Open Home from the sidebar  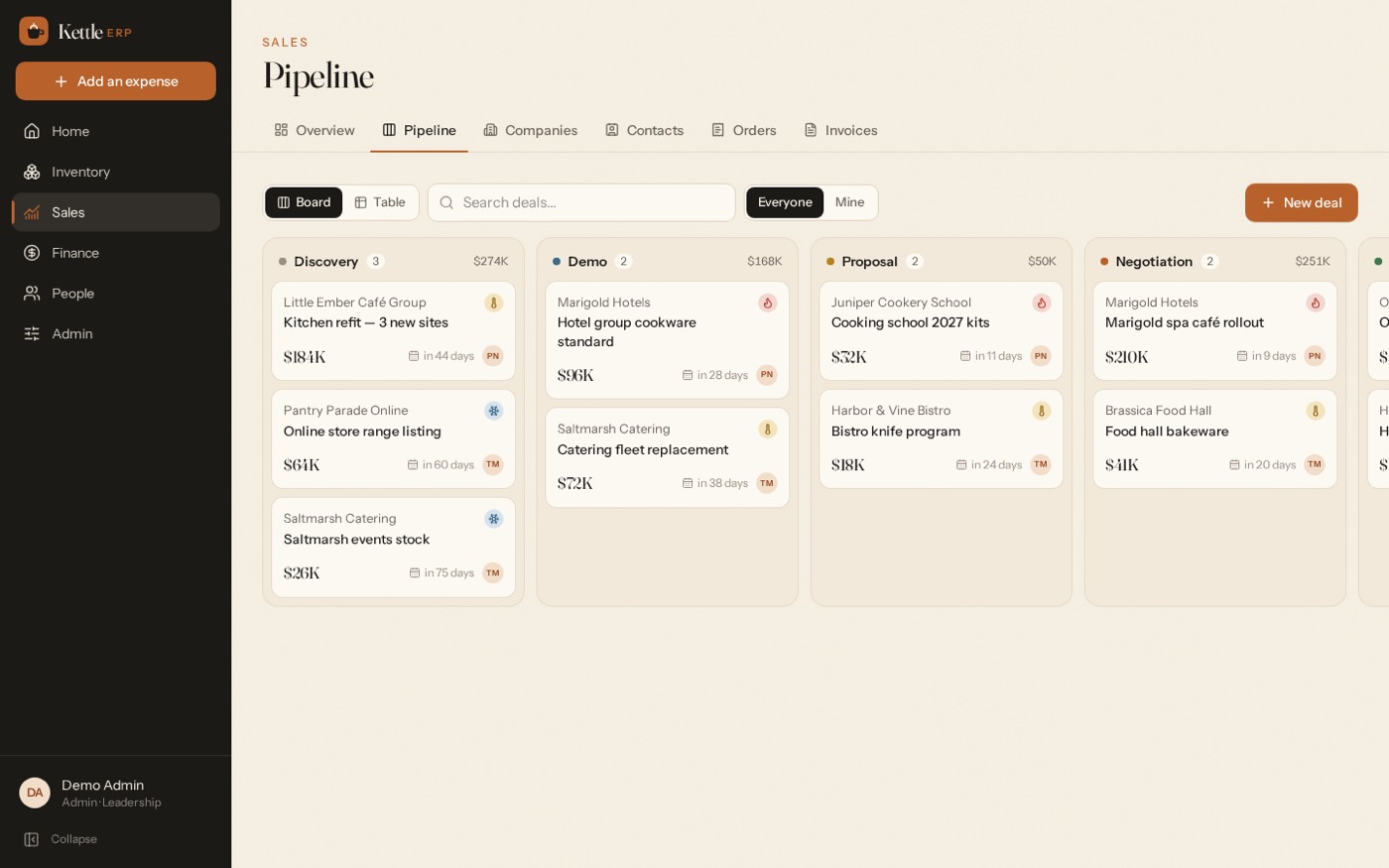pos(116,131)
